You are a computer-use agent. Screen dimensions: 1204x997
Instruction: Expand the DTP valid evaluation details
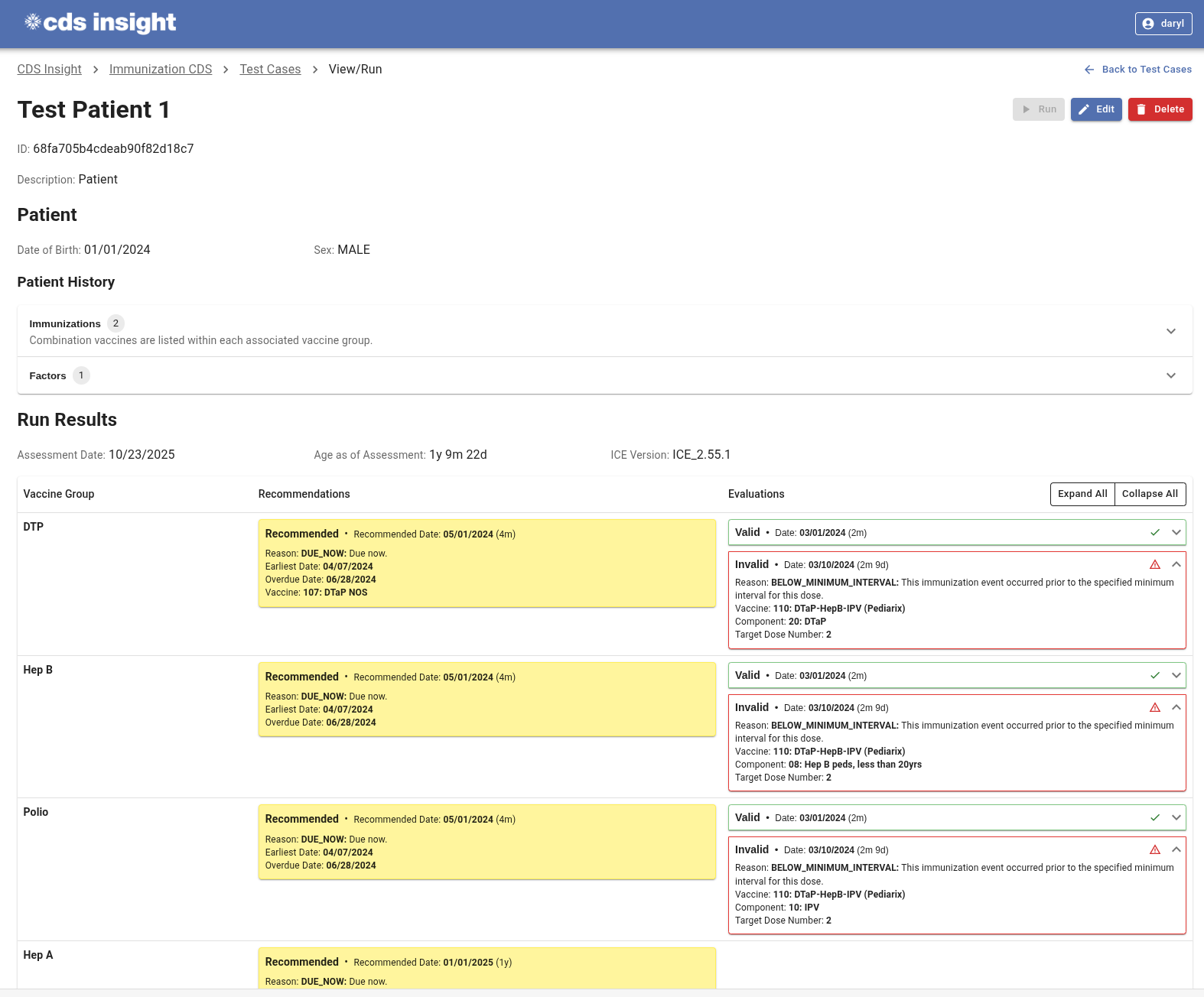1176,533
